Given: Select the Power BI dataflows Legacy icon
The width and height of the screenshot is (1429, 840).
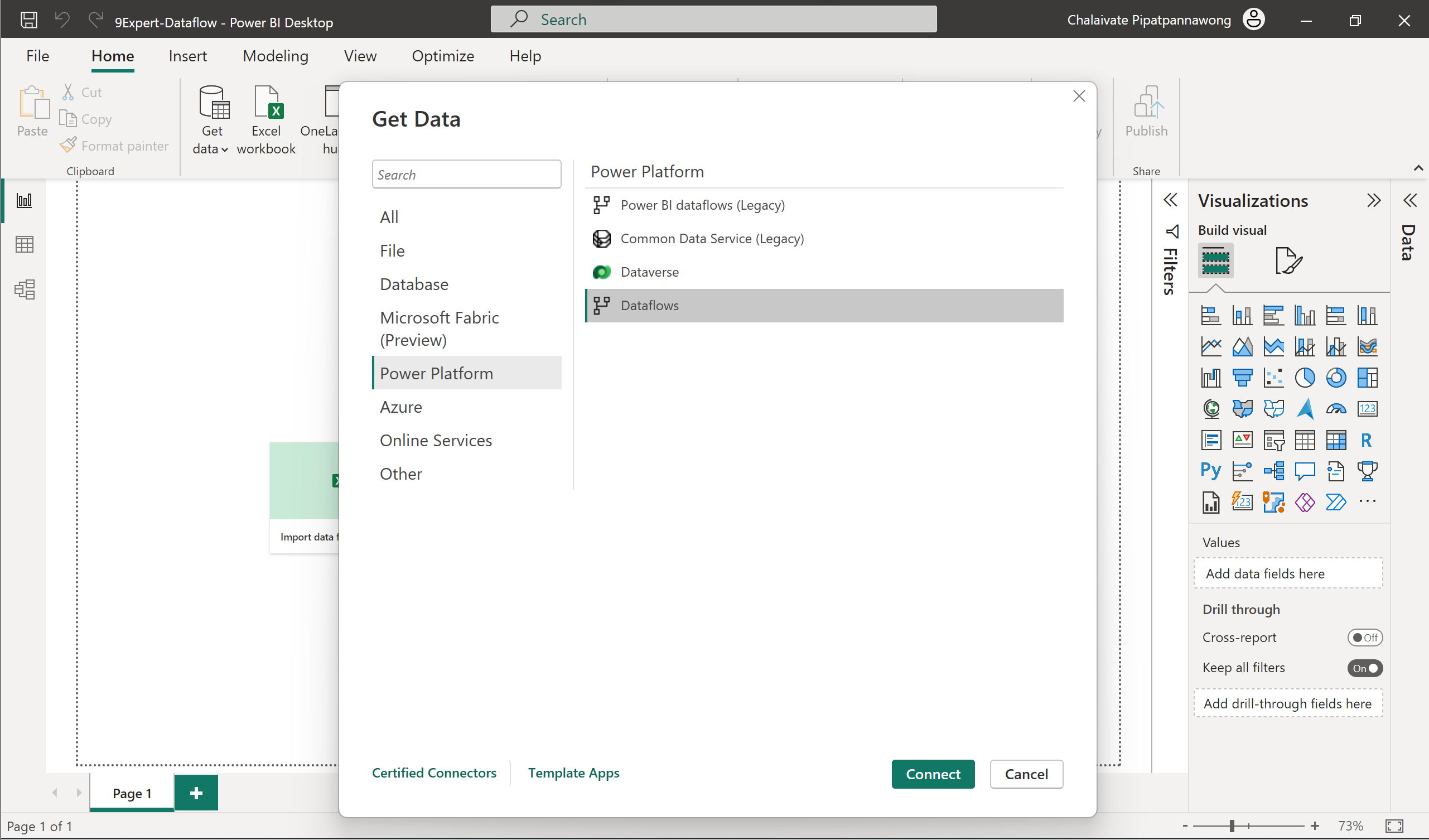Looking at the screenshot, I should click(x=601, y=204).
